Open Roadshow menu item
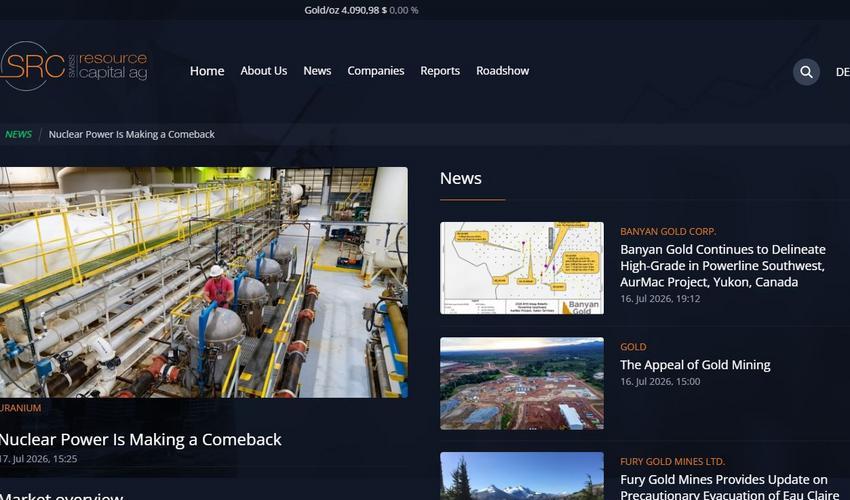 click(x=503, y=71)
